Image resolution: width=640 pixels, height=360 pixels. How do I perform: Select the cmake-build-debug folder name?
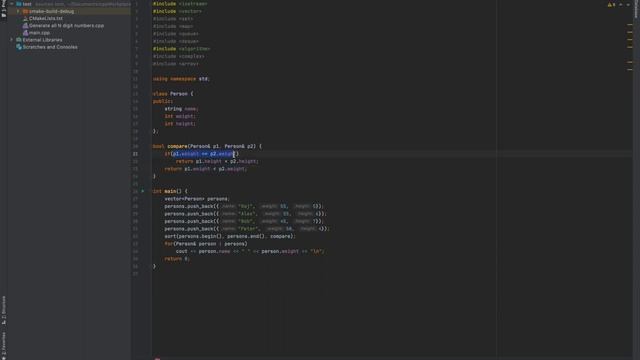point(51,11)
